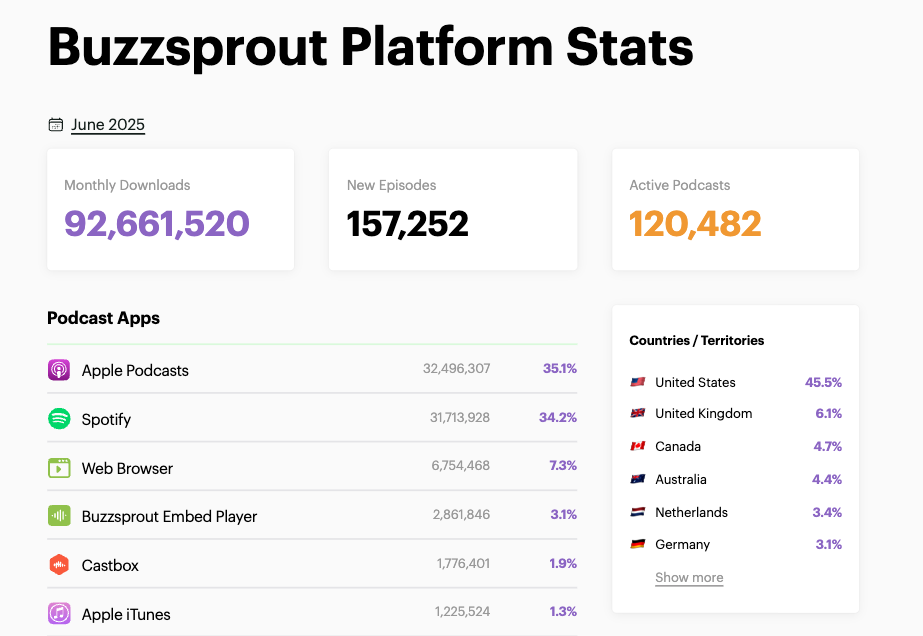Click the Germany flag icon

[x=637, y=544]
